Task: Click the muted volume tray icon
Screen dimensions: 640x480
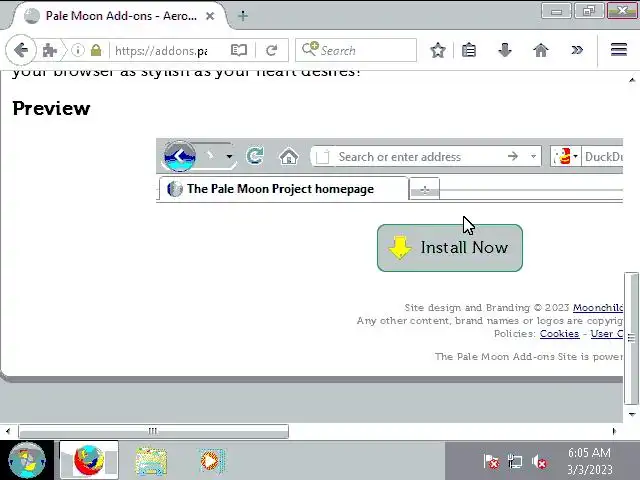Action: tap(539, 462)
